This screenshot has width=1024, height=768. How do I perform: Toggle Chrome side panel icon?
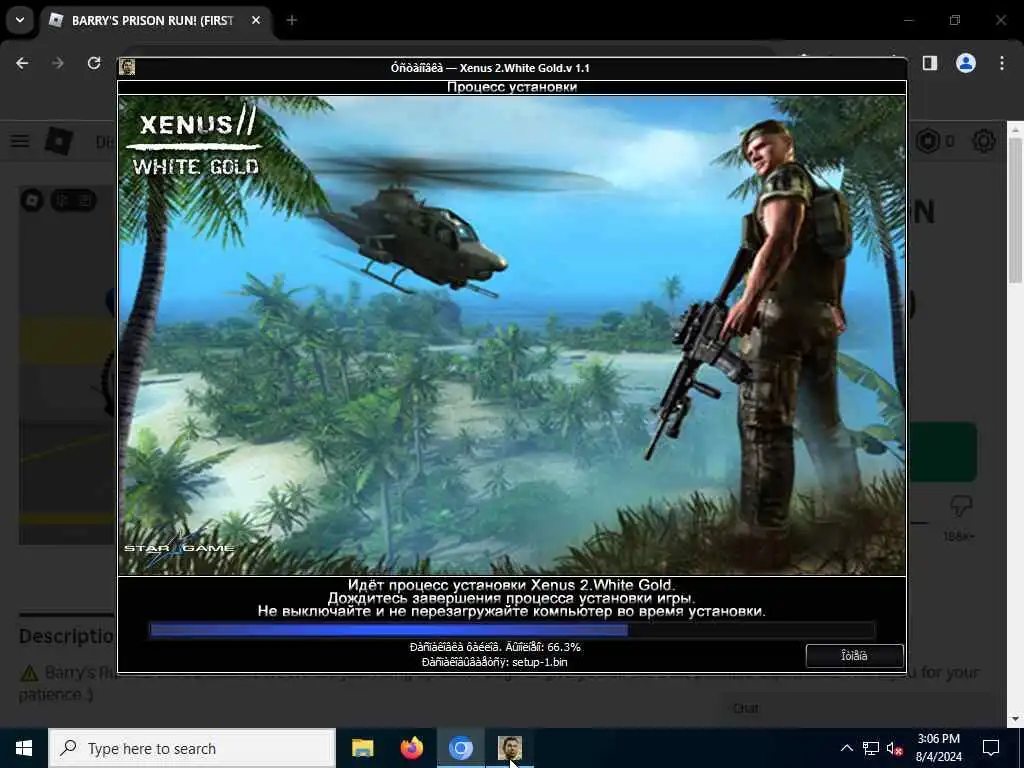point(930,63)
